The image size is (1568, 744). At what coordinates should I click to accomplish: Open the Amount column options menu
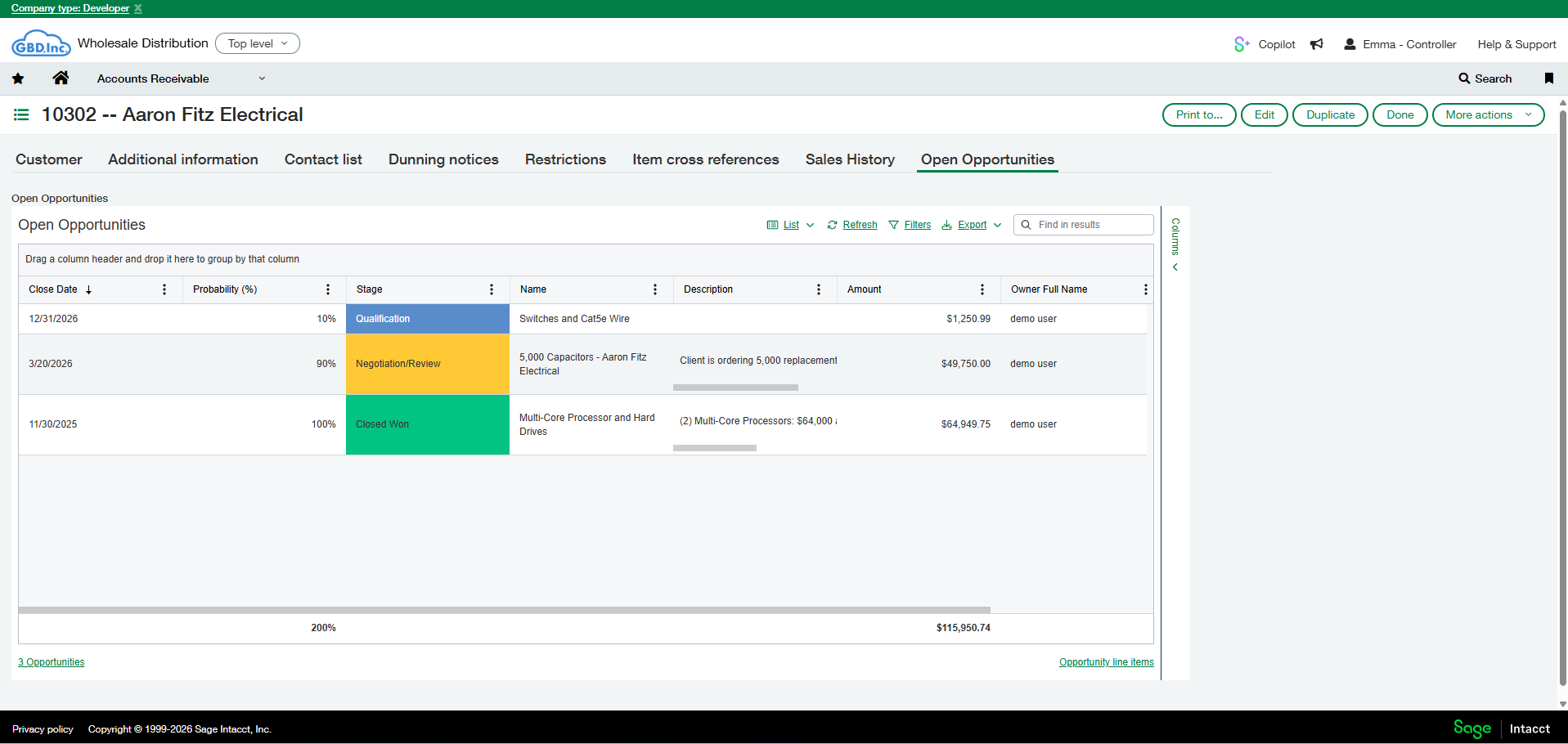pyautogui.click(x=982, y=289)
